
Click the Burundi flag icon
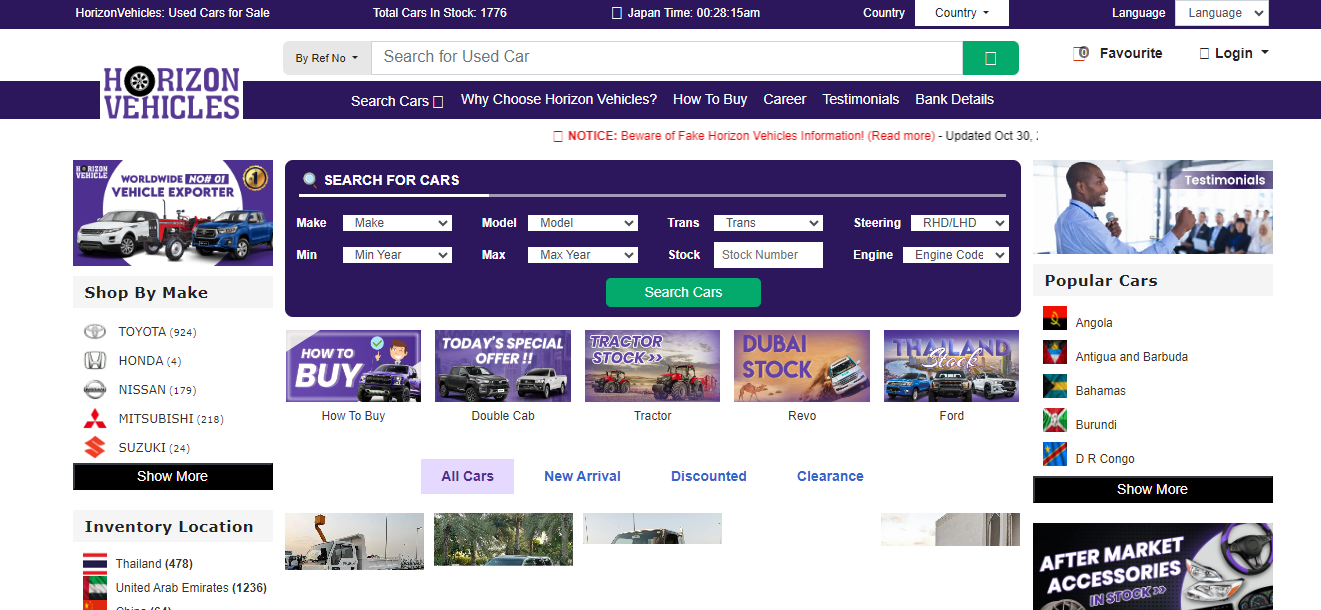click(1055, 421)
